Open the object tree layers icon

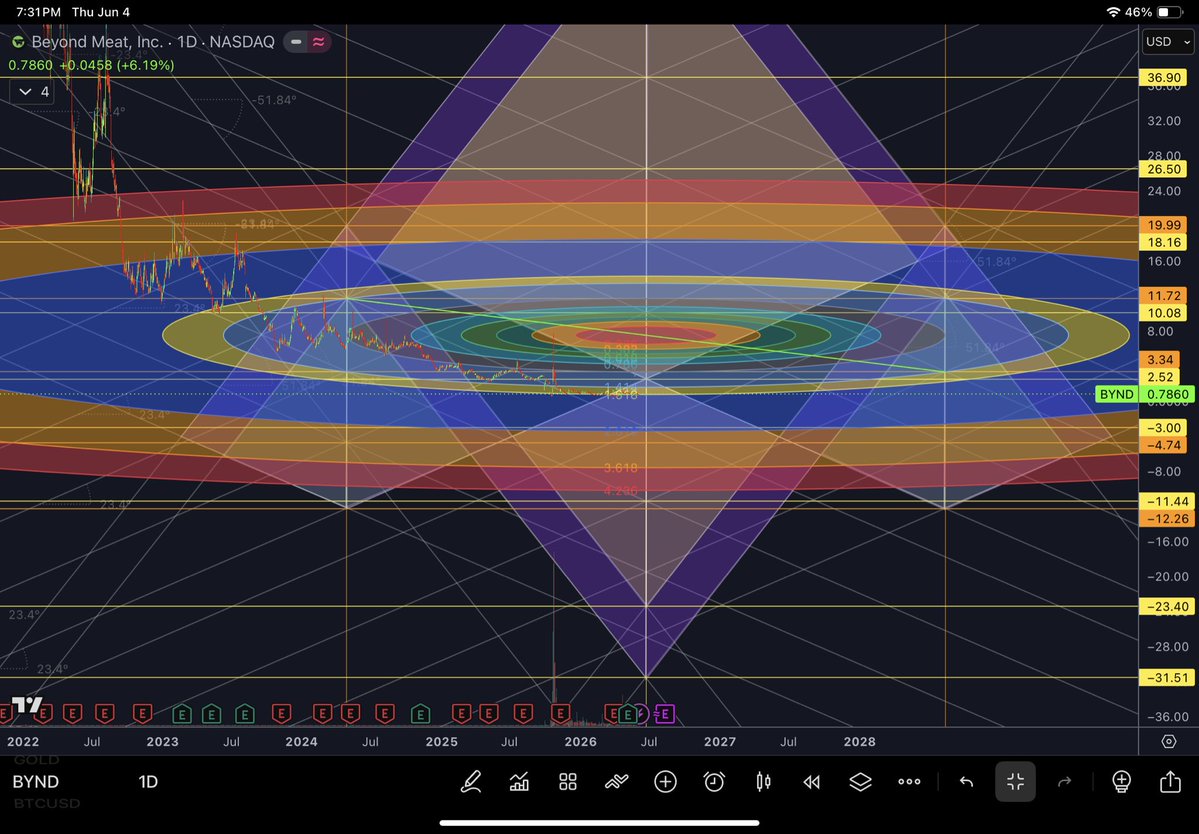860,781
